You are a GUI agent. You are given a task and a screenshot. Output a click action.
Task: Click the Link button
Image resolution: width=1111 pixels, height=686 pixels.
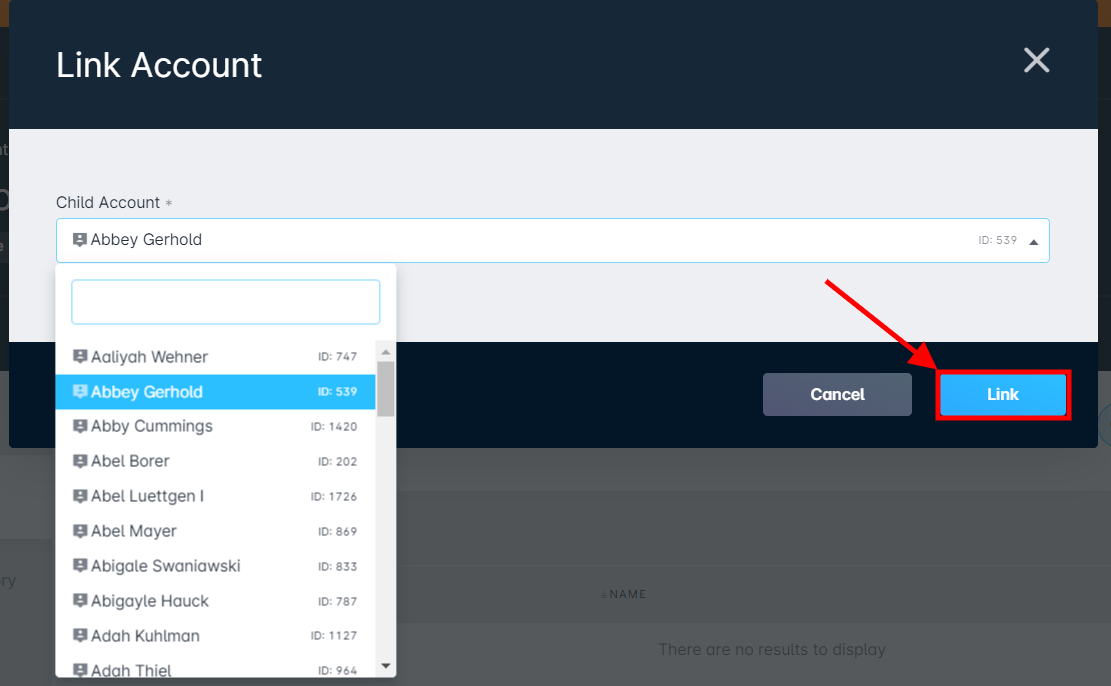click(1003, 394)
